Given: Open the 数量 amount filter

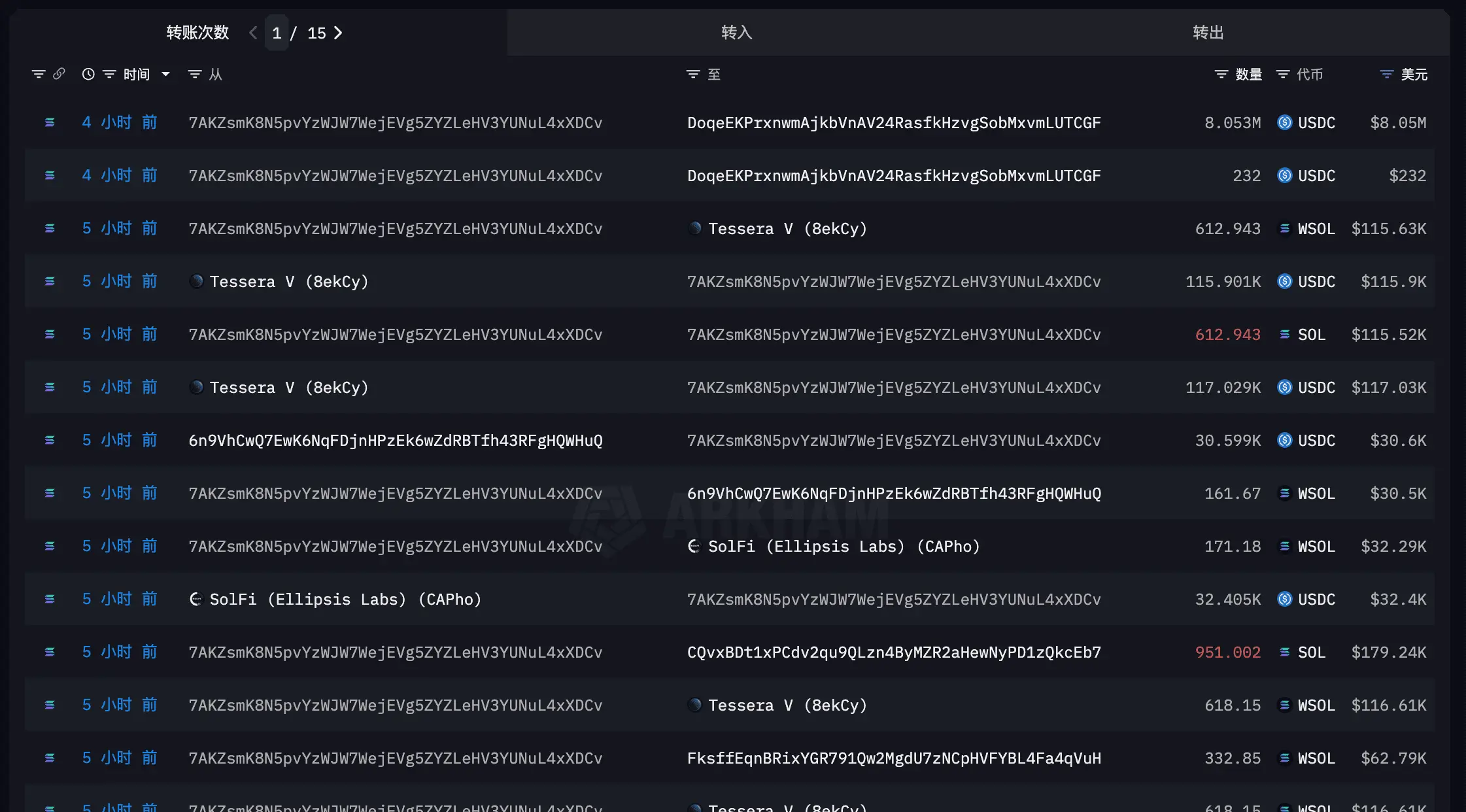Looking at the screenshot, I should (x=1221, y=75).
